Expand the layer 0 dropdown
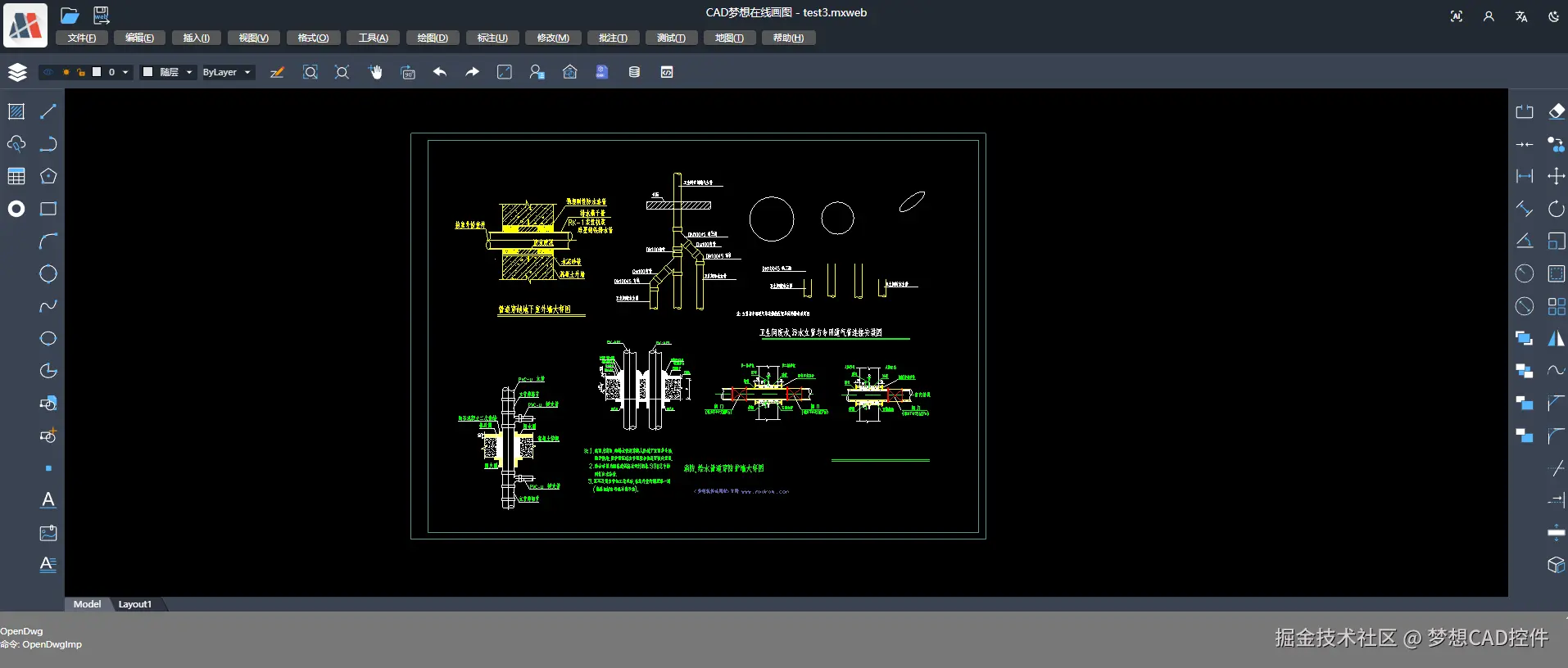1568x668 pixels. [x=125, y=72]
